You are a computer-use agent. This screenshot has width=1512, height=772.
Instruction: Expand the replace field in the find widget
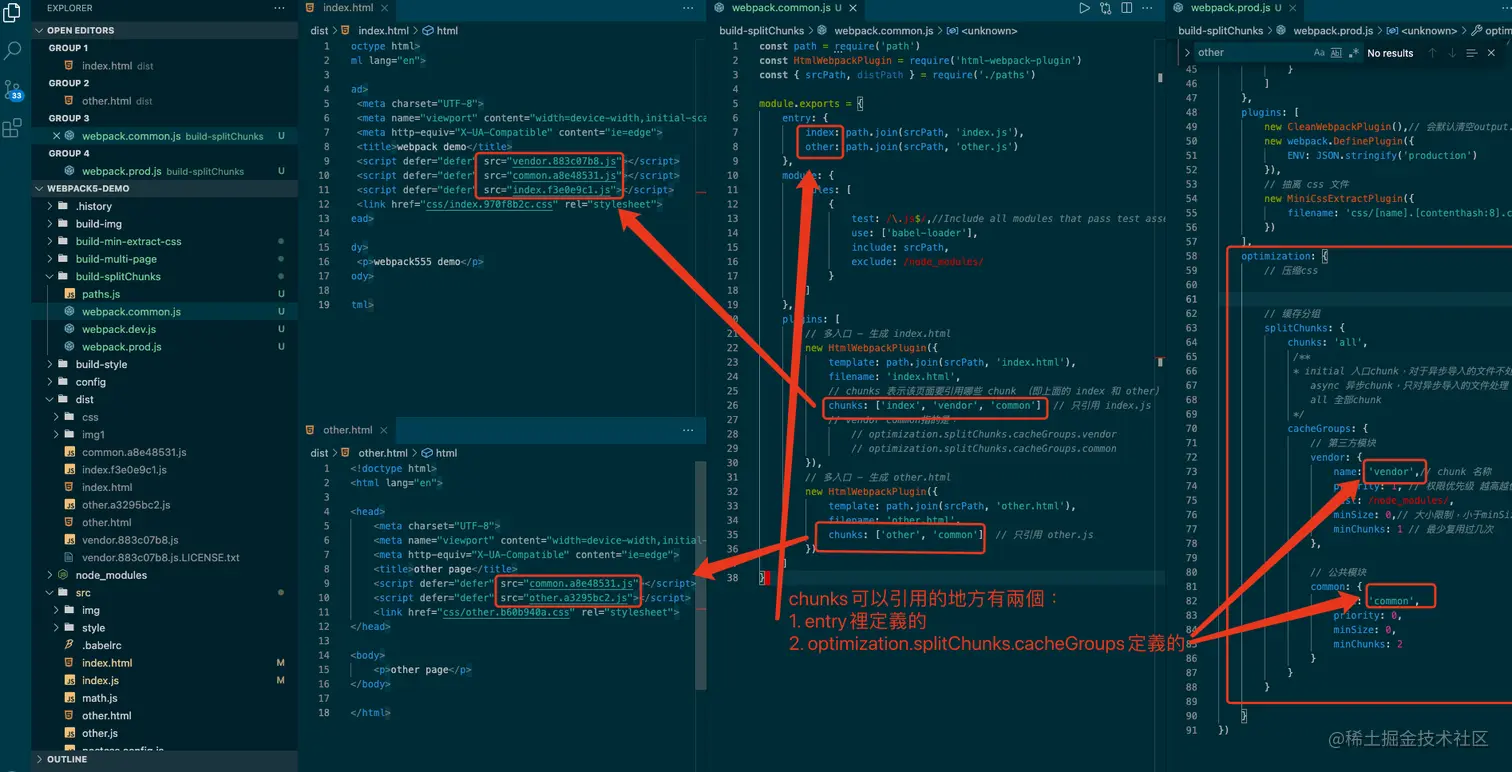pos(1187,53)
